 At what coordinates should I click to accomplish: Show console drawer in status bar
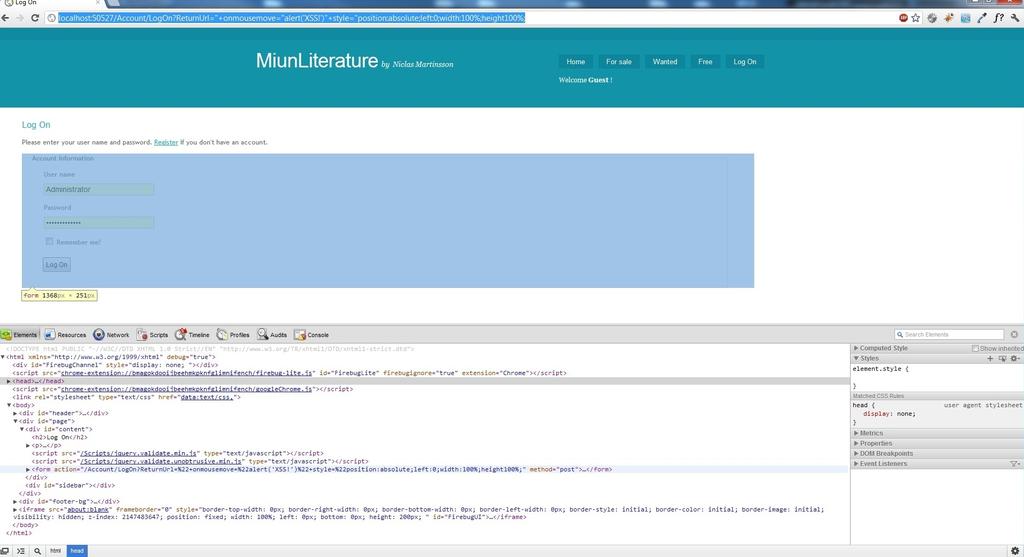point(21,551)
